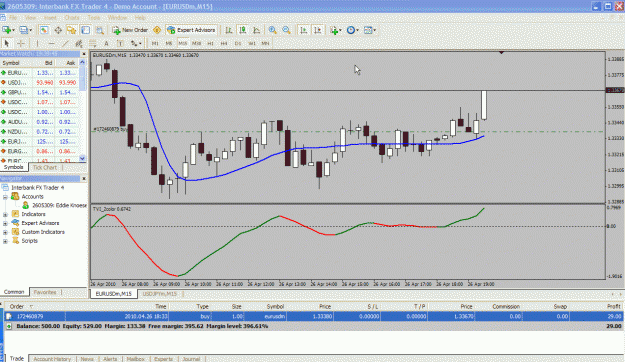Open the Periods clock dropdown arrow
Screen dimensions: 625x362
point(358,30)
